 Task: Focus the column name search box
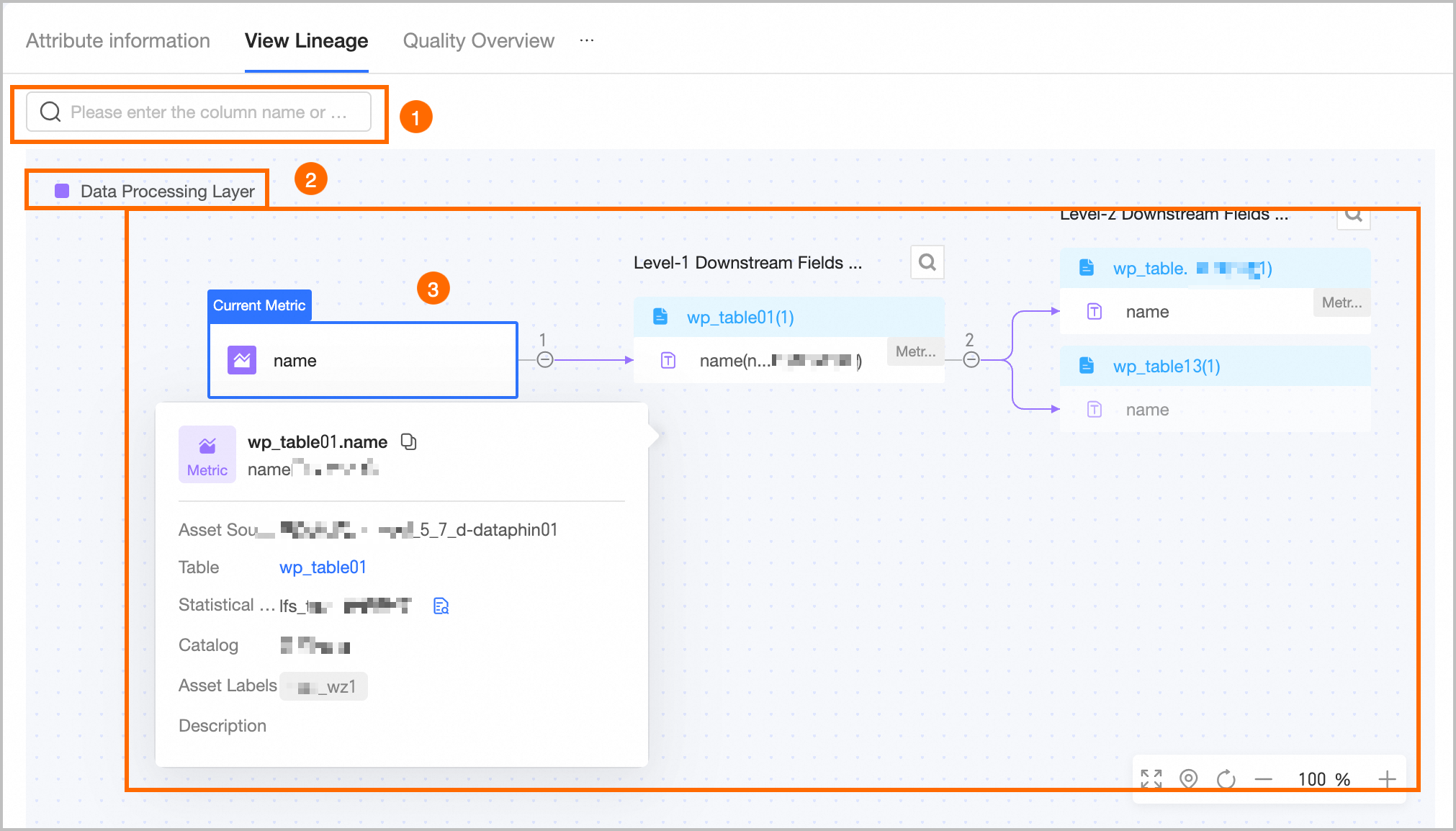[x=208, y=112]
